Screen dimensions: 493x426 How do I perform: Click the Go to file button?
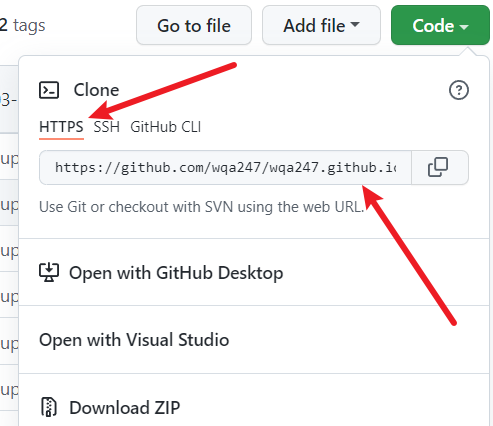click(x=194, y=25)
